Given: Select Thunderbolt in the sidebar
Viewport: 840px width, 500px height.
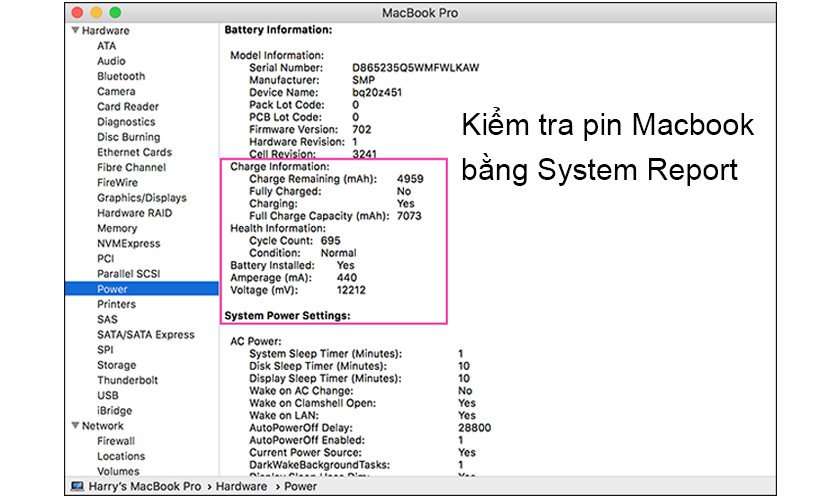Looking at the screenshot, I should pyautogui.click(x=128, y=380).
